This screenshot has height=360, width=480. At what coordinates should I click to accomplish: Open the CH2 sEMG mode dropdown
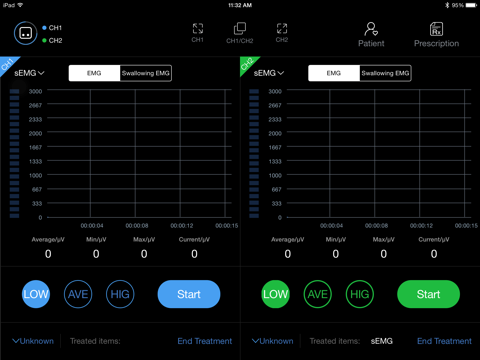coord(269,73)
